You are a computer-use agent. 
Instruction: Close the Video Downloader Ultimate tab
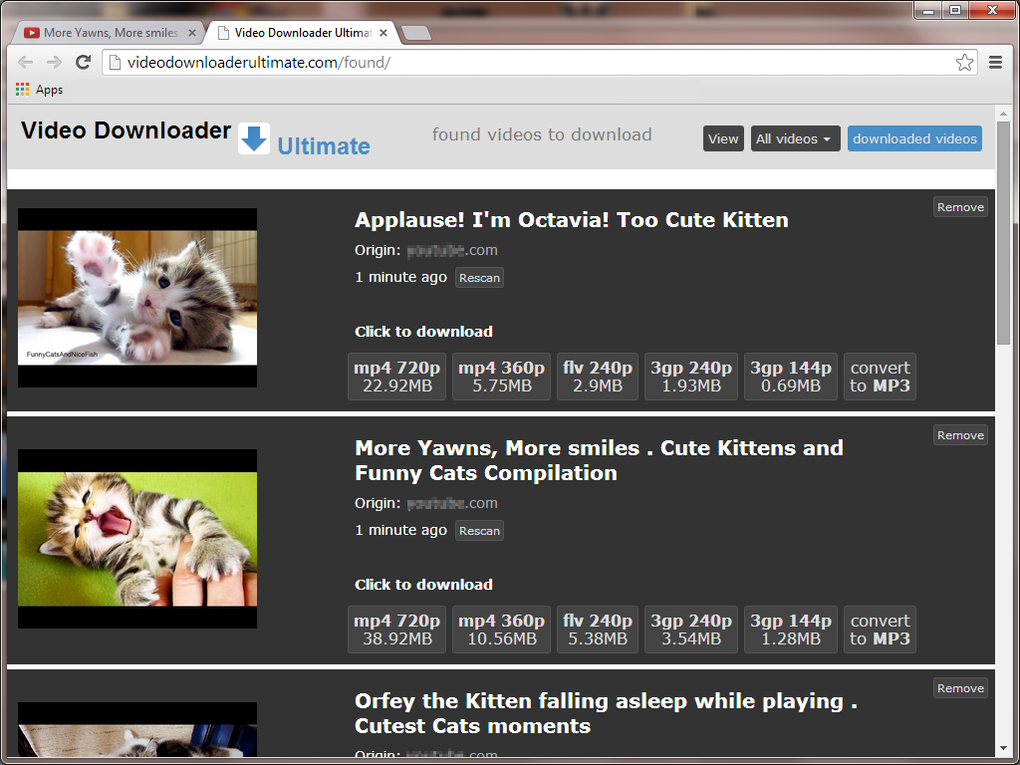point(383,33)
